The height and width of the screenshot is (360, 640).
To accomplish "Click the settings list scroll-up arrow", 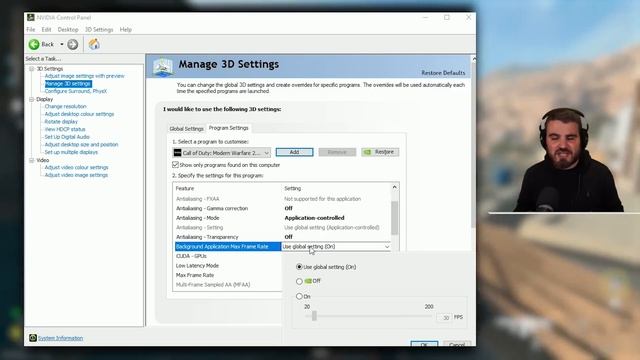I will (x=394, y=187).
